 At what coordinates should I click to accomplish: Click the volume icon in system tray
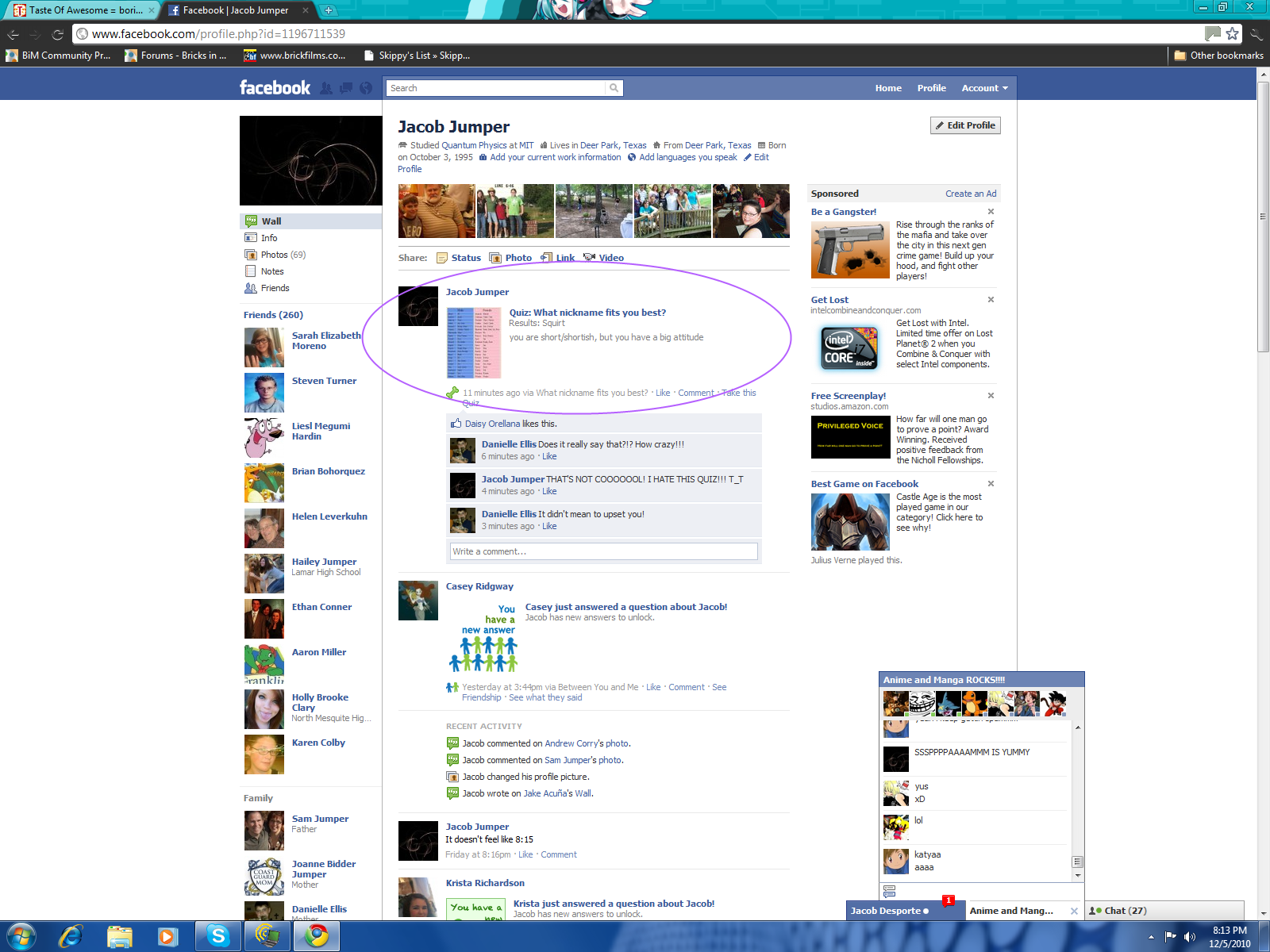pyautogui.click(x=1189, y=937)
